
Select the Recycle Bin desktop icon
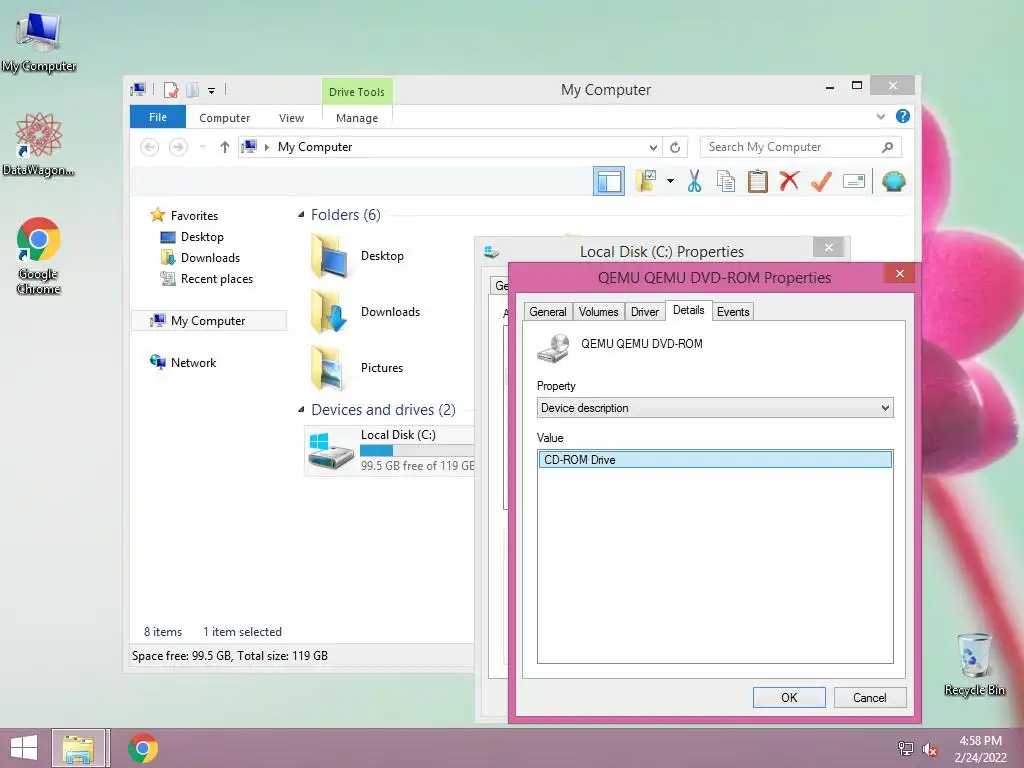[974, 664]
